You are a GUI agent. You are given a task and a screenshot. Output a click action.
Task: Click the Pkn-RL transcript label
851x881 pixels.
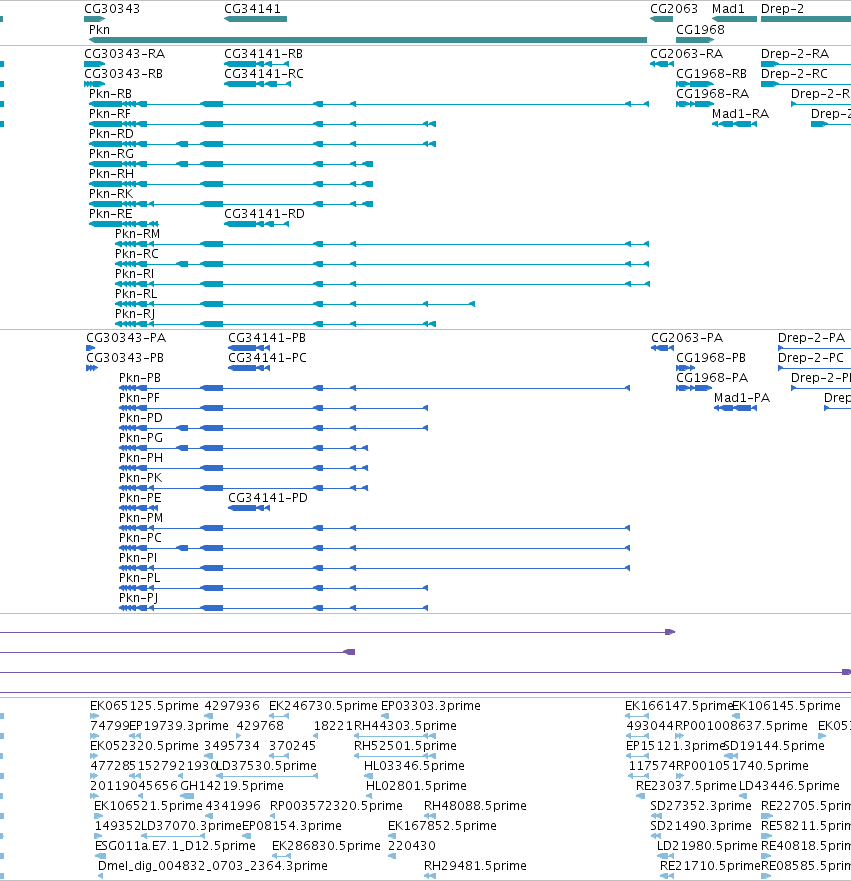coord(136,294)
